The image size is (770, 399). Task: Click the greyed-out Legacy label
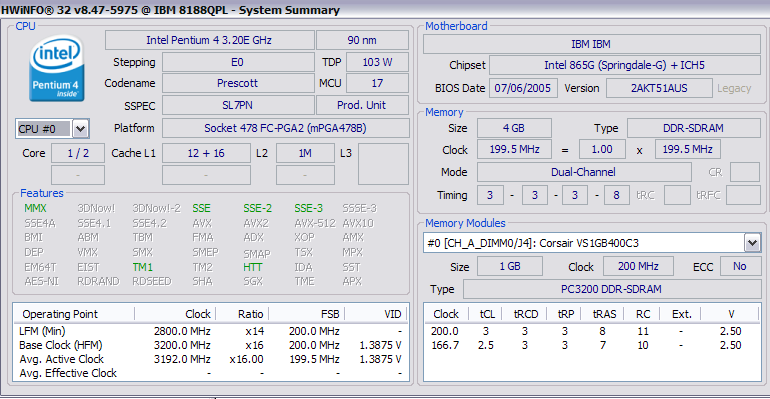(x=734, y=88)
